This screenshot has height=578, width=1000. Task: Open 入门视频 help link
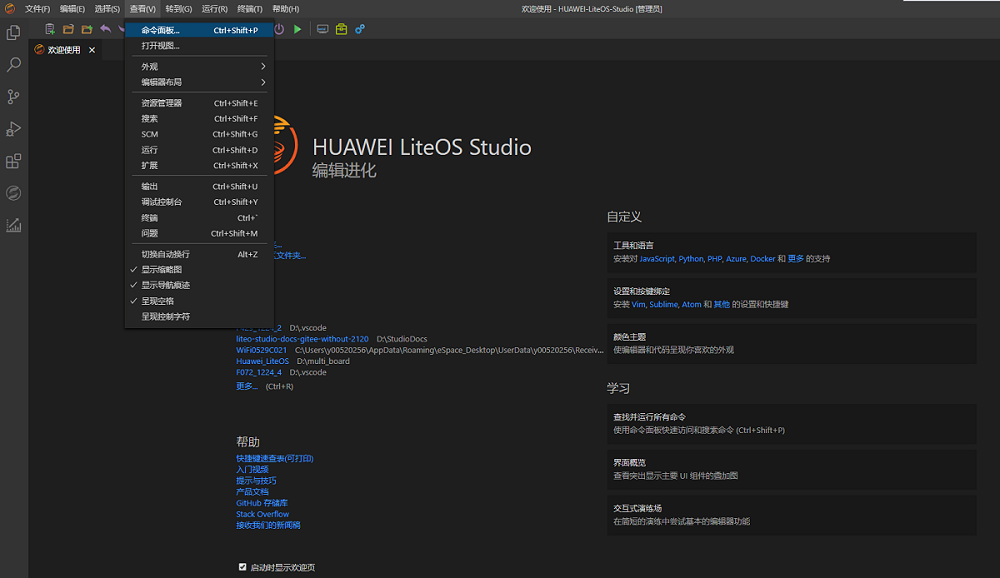(252, 470)
